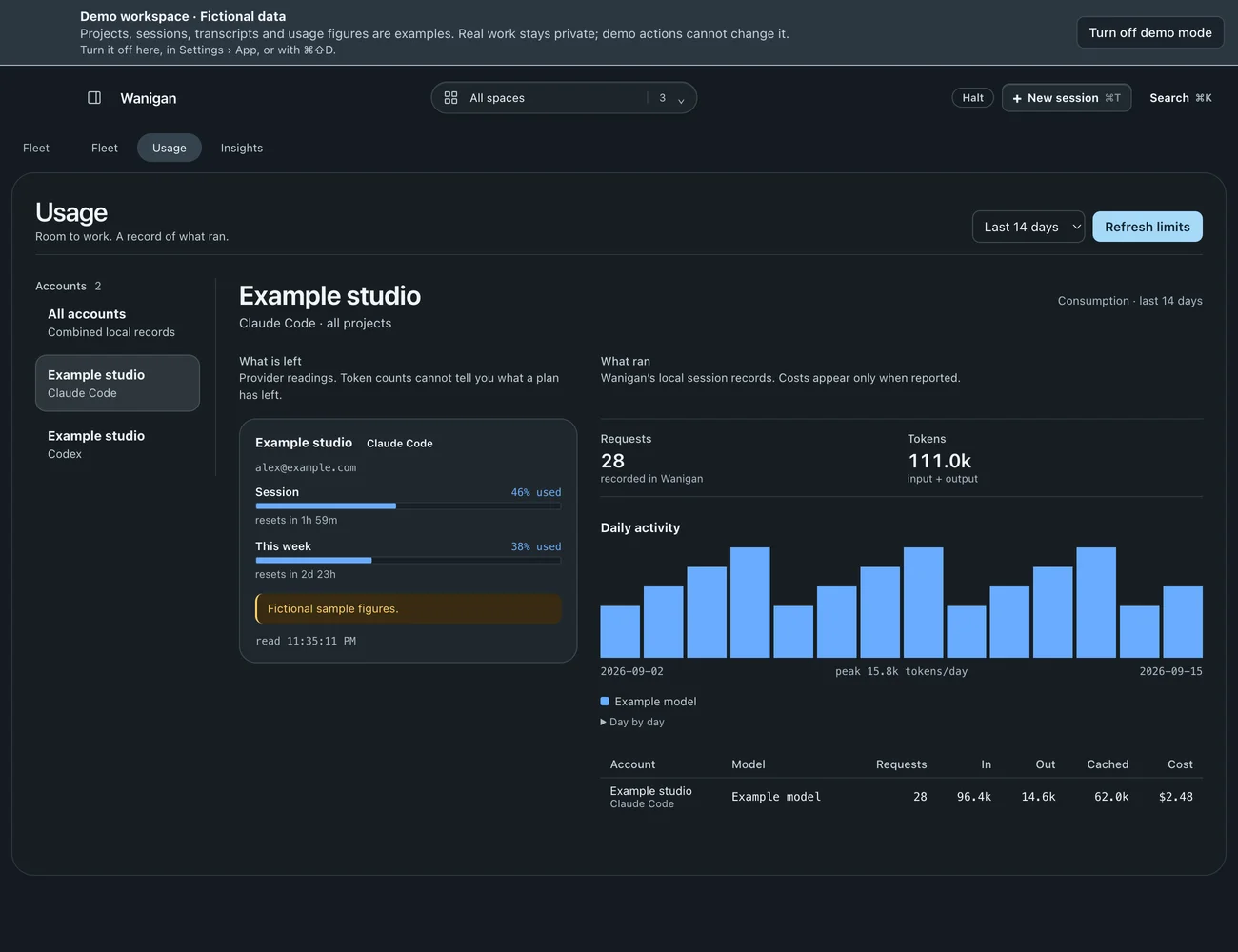Image resolution: width=1238 pixels, height=952 pixels.
Task: Click the Halt button
Action: [x=972, y=98]
